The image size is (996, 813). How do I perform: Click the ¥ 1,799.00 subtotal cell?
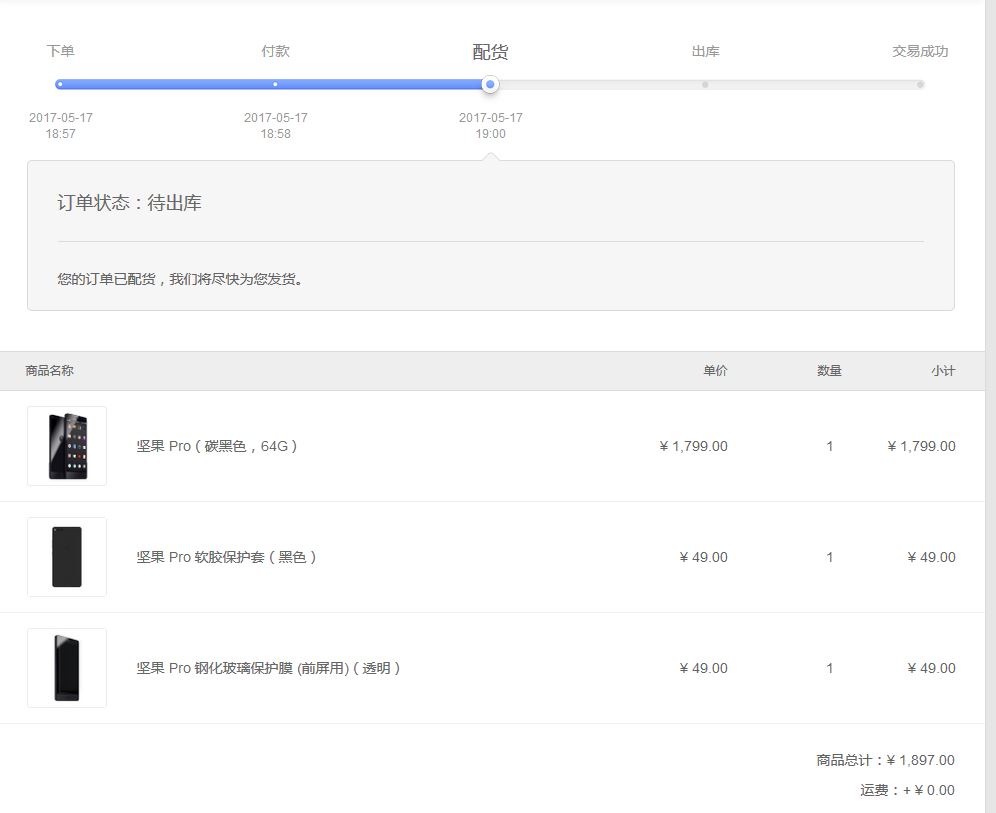[x=922, y=446]
